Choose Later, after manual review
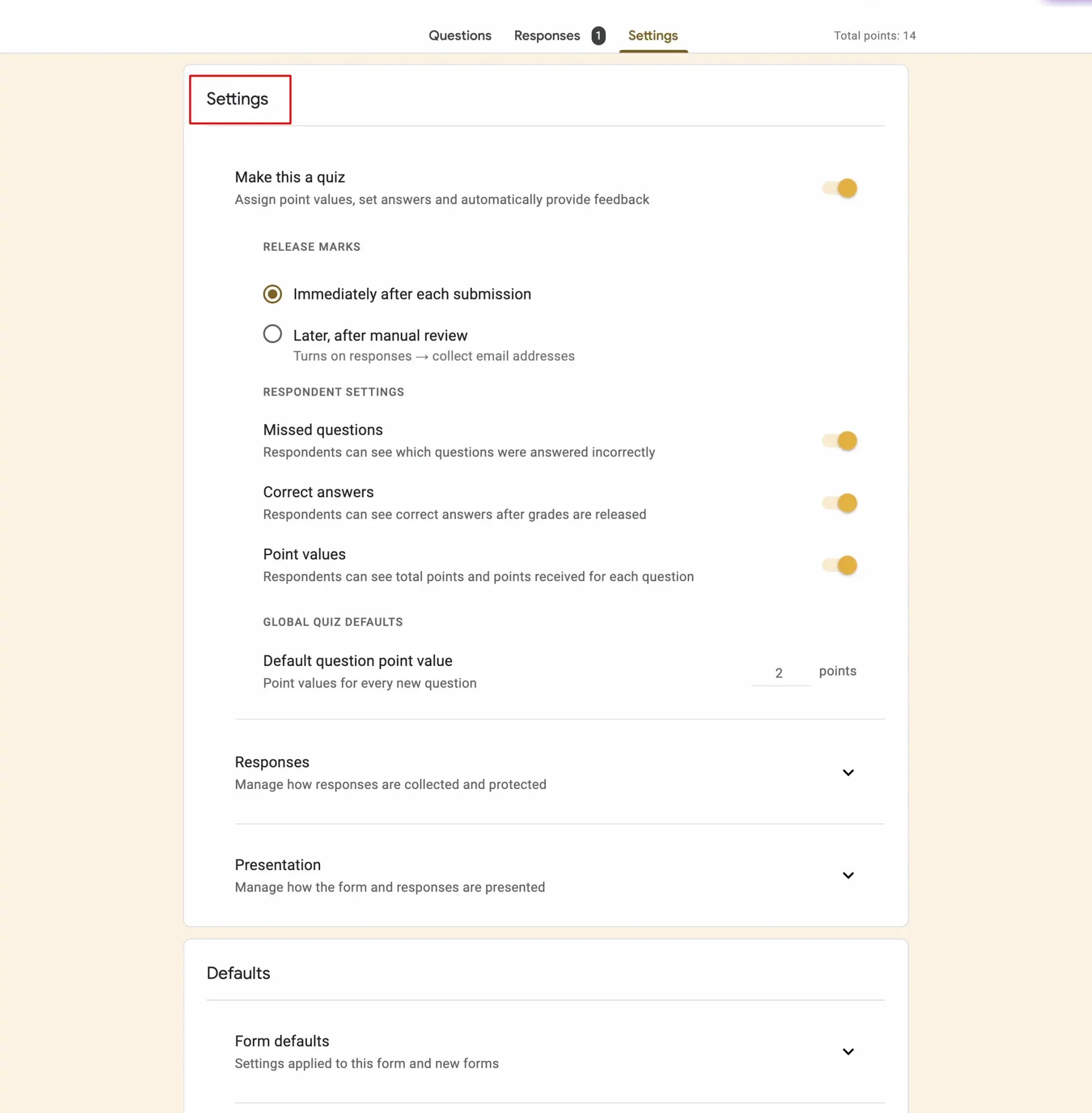Viewport: 1092px width, 1113px height. pyautogui.click(x=272, y=334)
